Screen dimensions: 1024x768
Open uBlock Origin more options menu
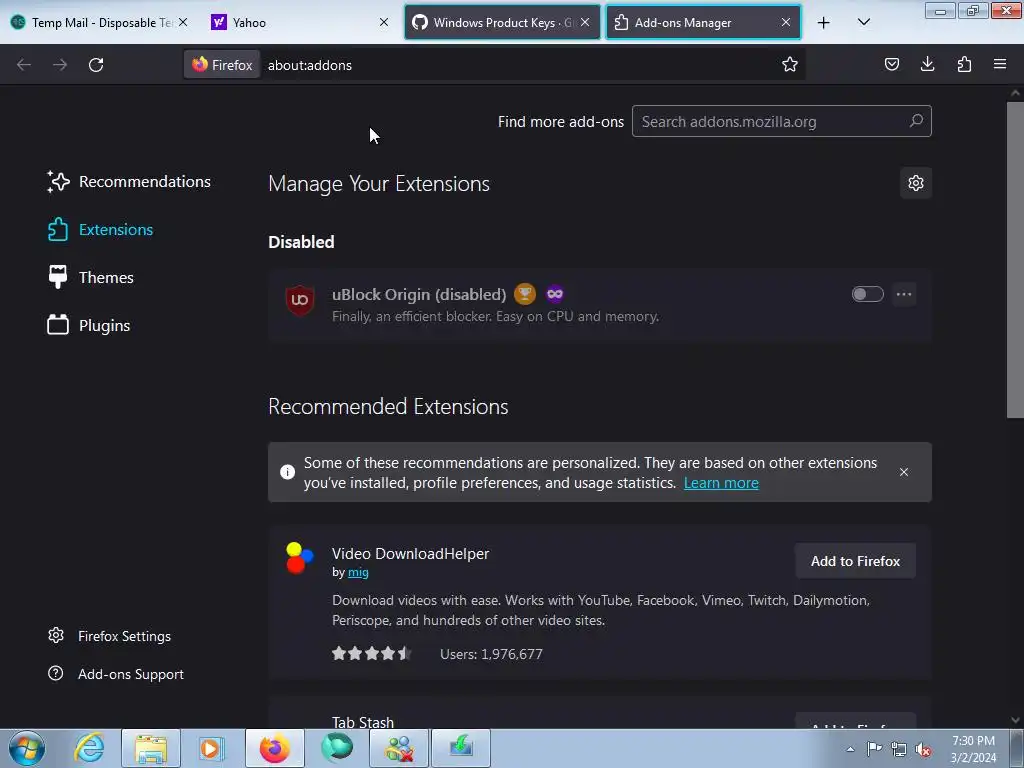904,294
